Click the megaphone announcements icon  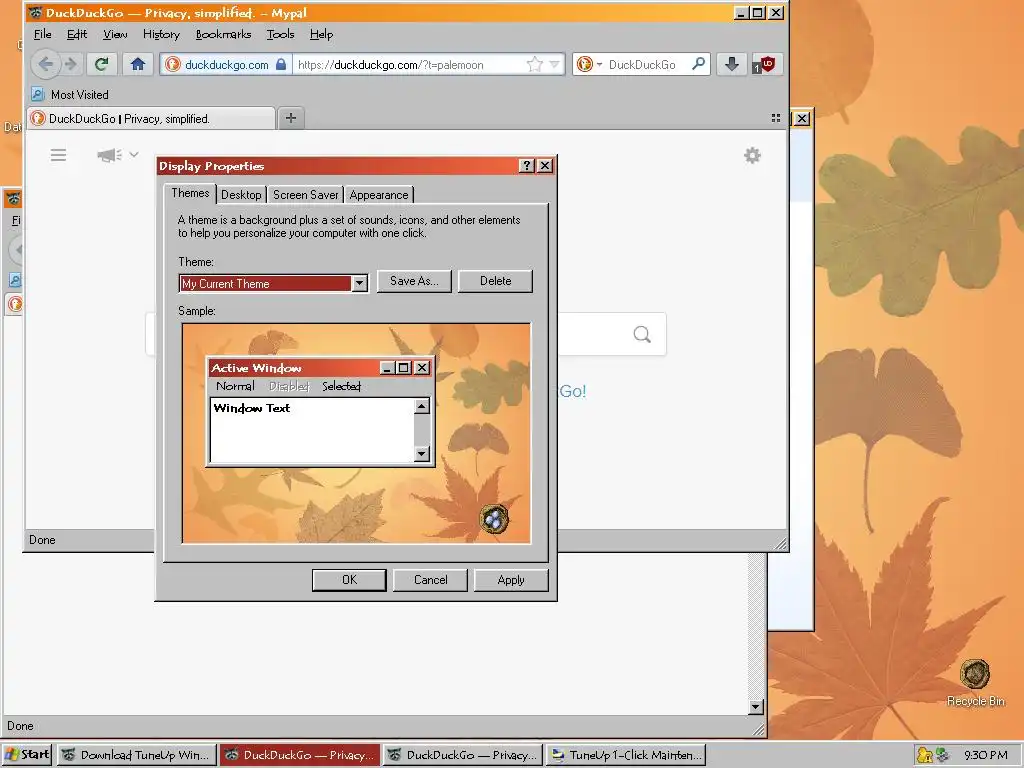[x=109, y=155]
